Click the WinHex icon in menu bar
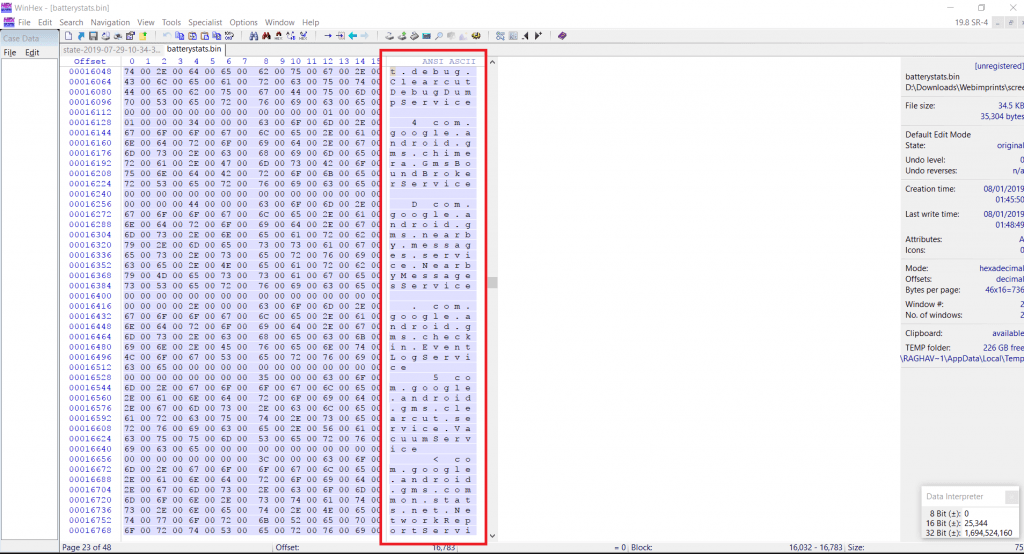 (x=8, y=22)
